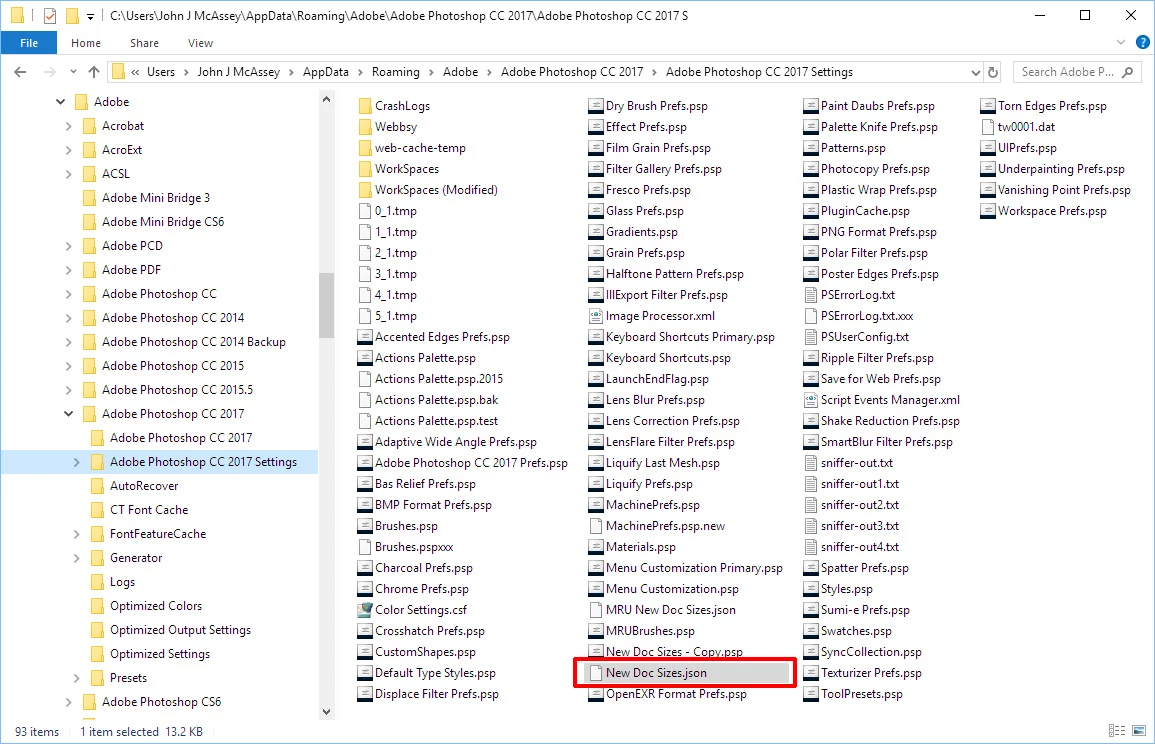Expand the Presets folder in tree
The image size is (1155, 744).
77,678
